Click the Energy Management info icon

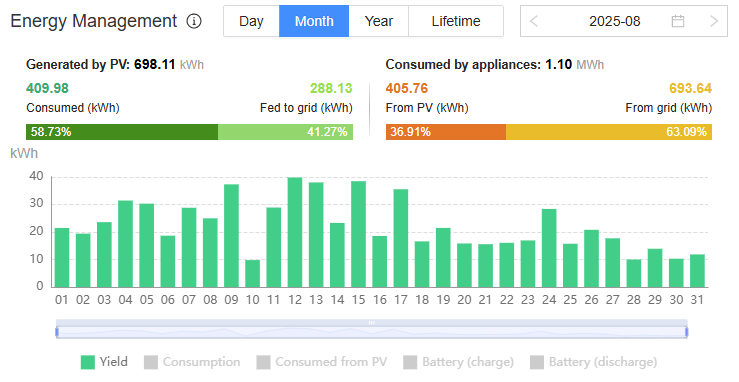pos(194,21)
